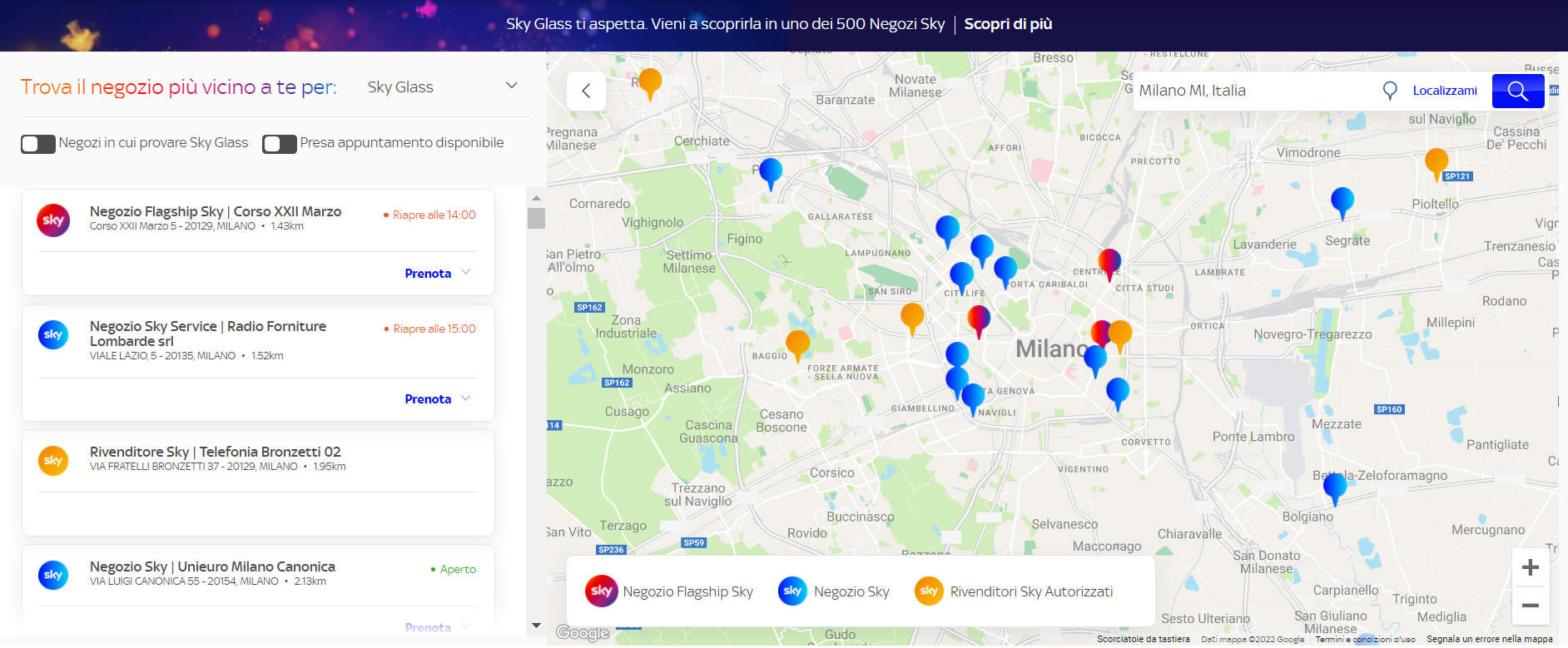Click the location pin Localizzami icon

tap(1389, 91)
